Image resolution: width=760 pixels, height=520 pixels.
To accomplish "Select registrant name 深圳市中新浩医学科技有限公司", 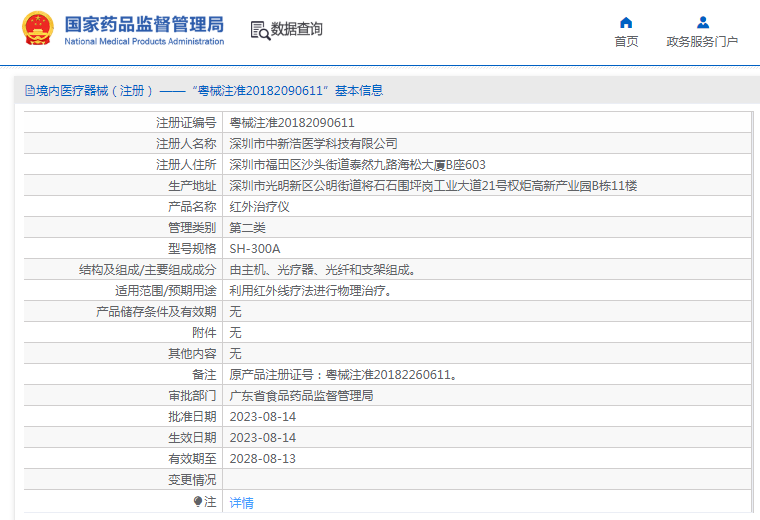I will click(x=314, y=143).
